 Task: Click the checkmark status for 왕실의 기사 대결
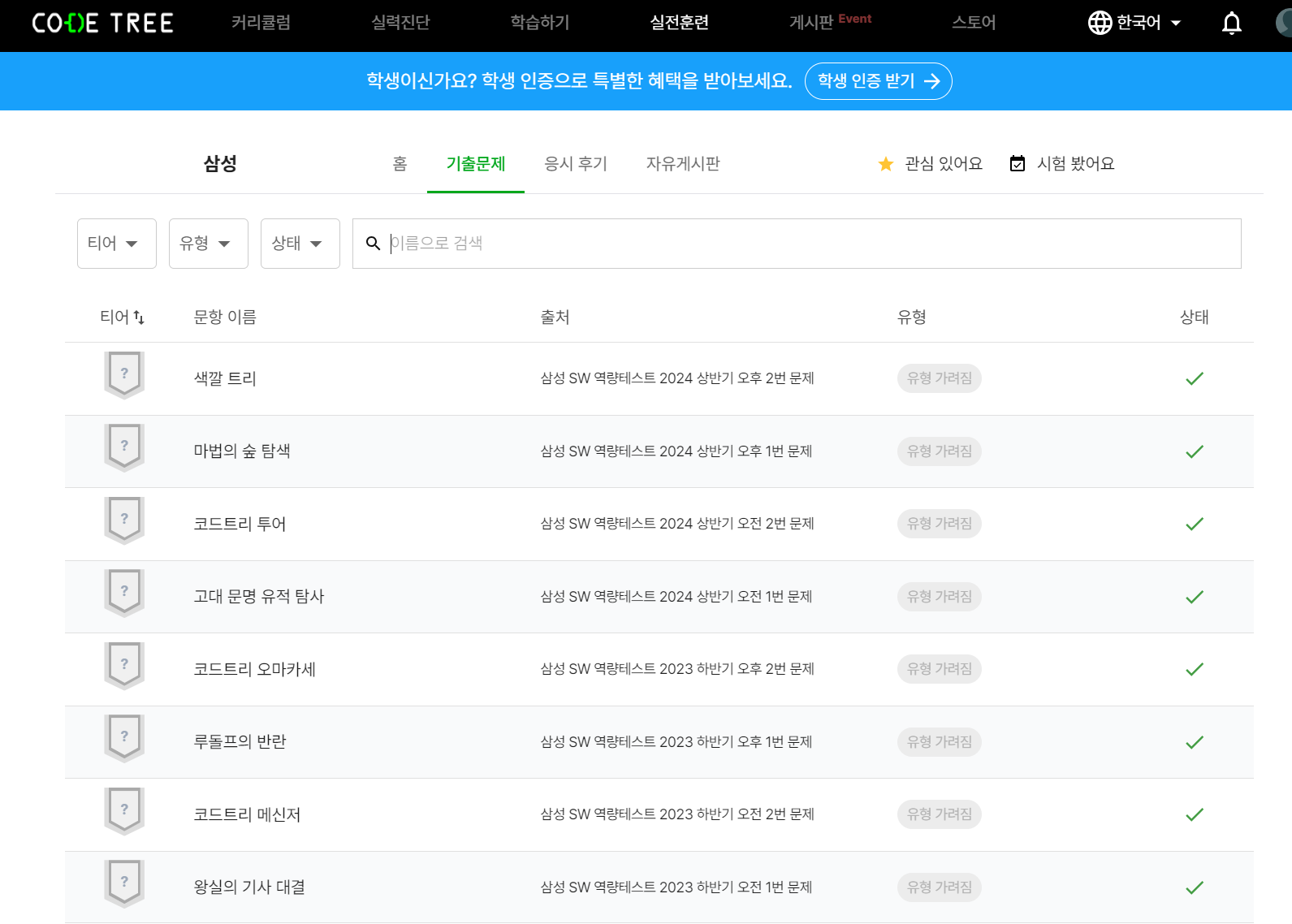coord(1195,887)
